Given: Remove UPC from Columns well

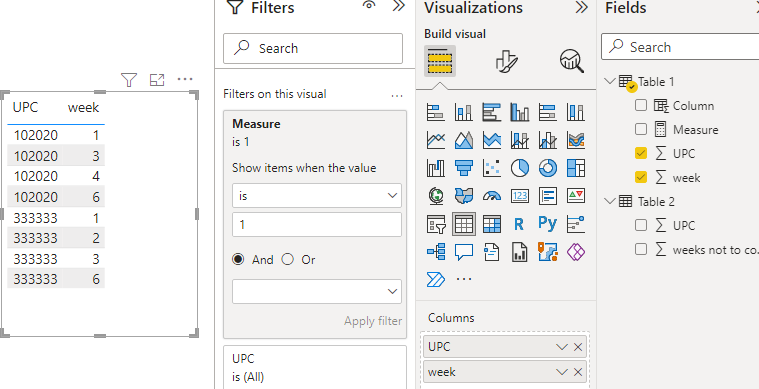Looking at the screenshot, I should [578, 346].
